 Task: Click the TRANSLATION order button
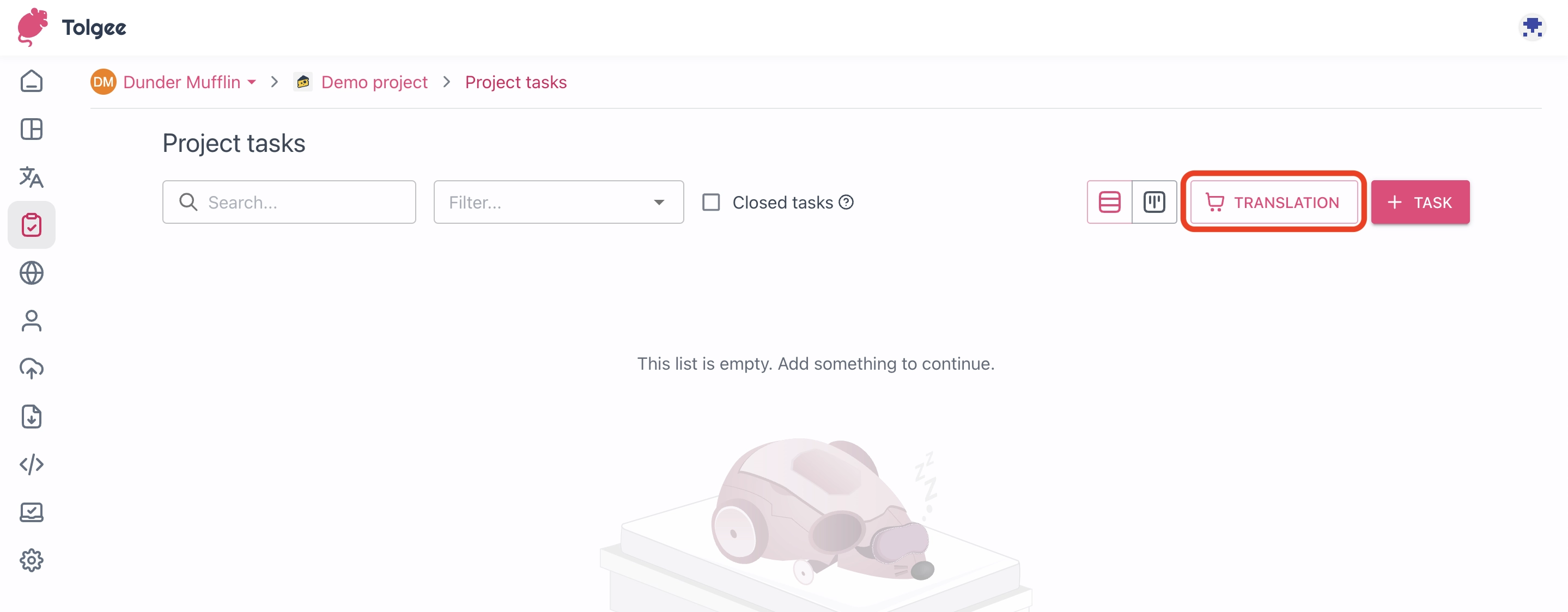coord(1273,202)
